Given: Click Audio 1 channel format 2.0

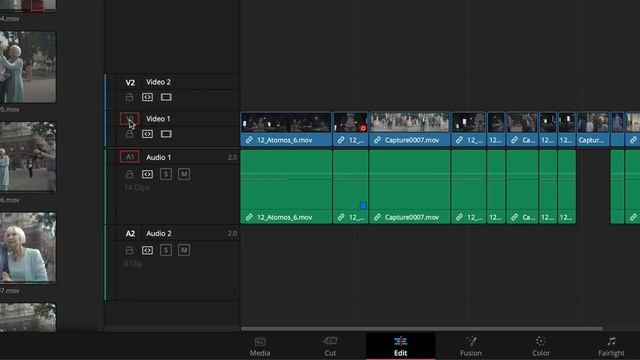Looking at the screenshot, I should pyautogui.click(x=232, y=157).
